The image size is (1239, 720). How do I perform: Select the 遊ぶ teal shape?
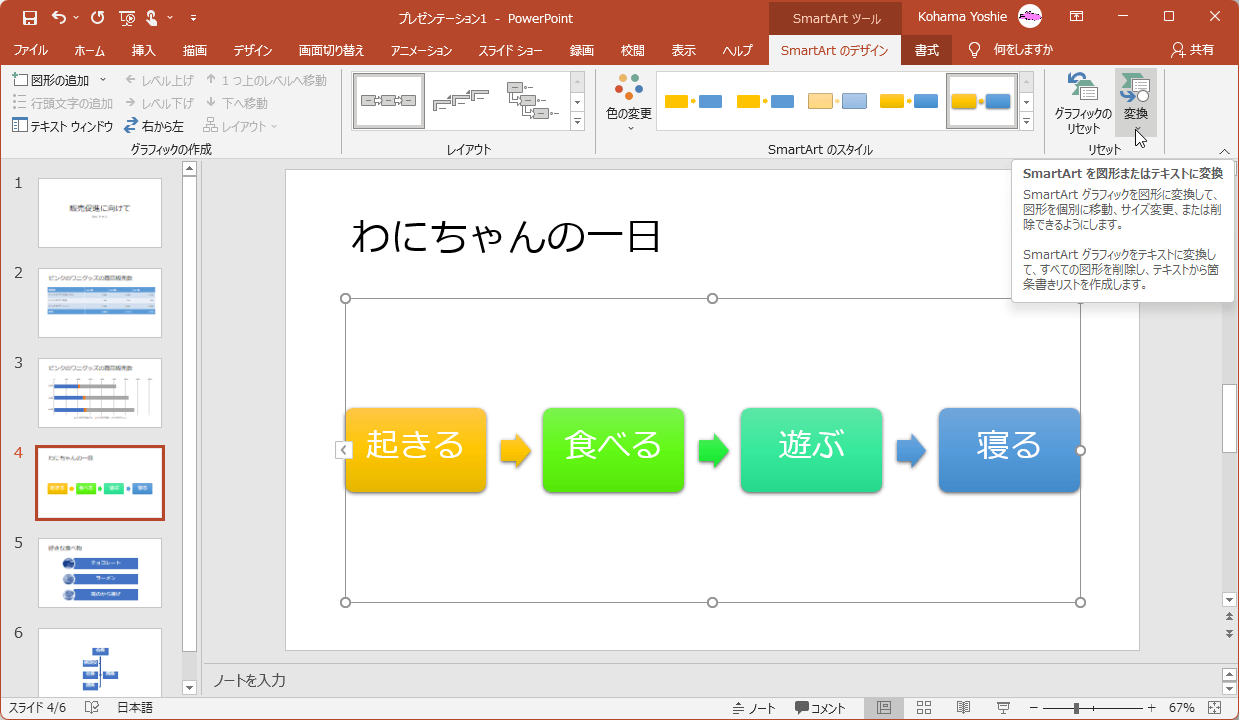pos(811,450)
